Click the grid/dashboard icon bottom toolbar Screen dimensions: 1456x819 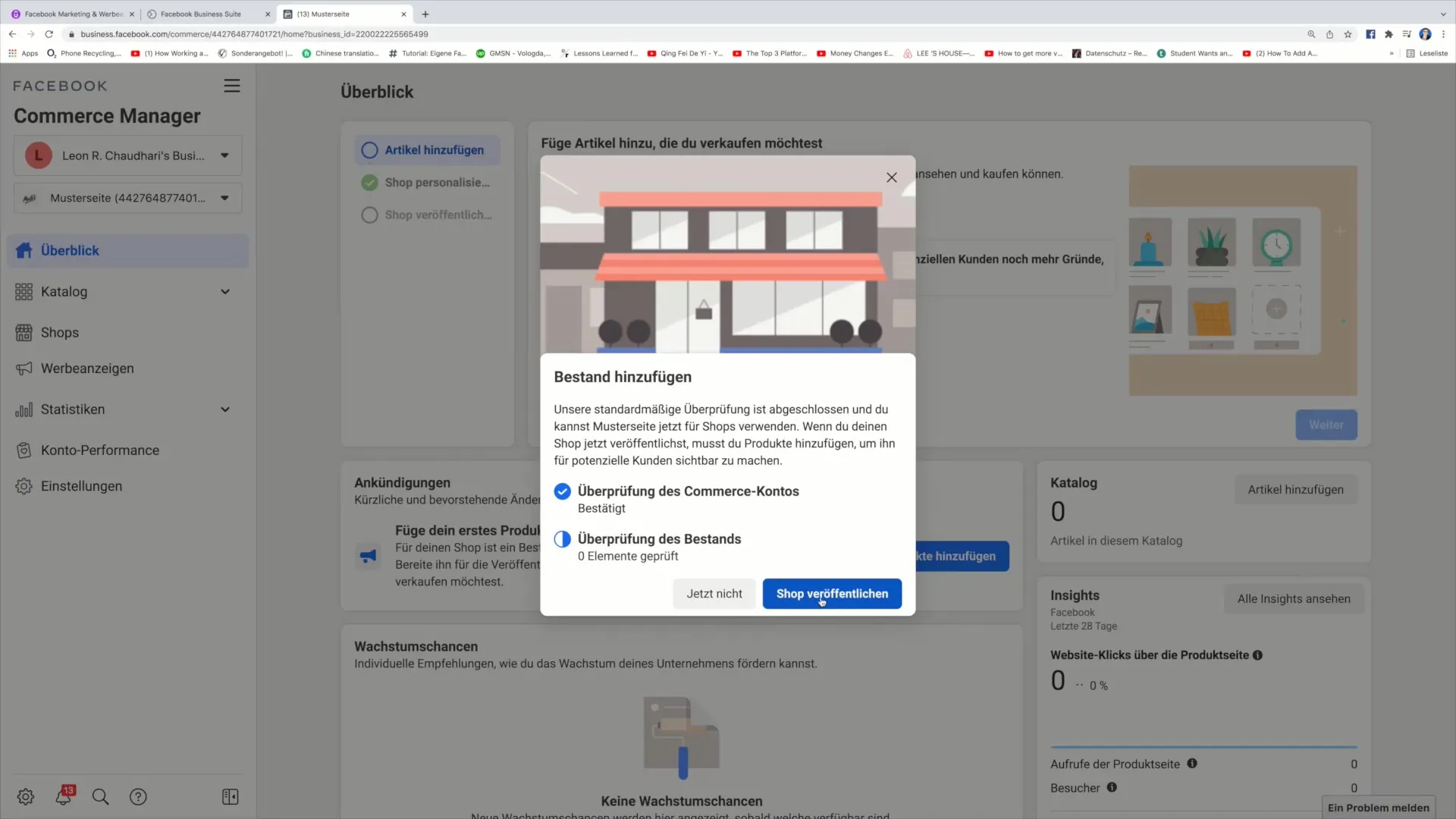[x=230, y=796]
